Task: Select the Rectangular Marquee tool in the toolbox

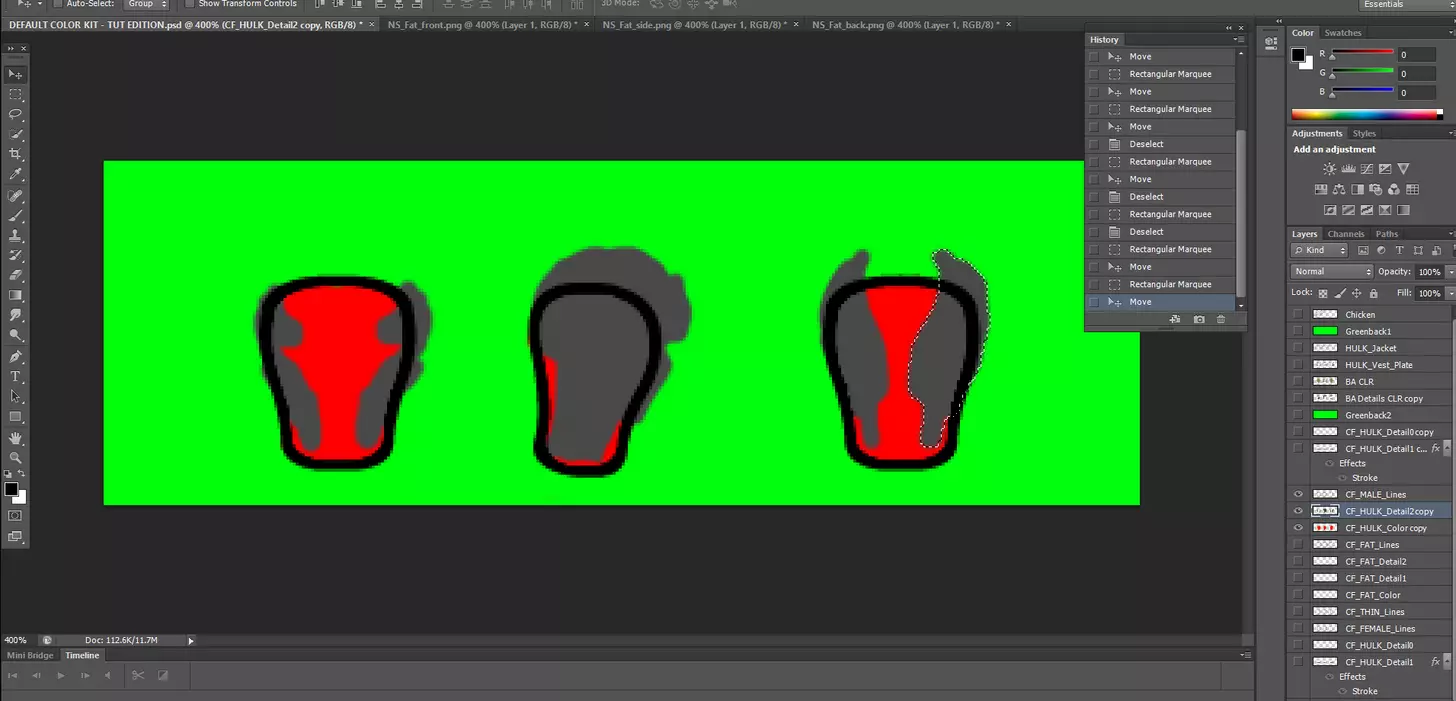Action: 15,94
